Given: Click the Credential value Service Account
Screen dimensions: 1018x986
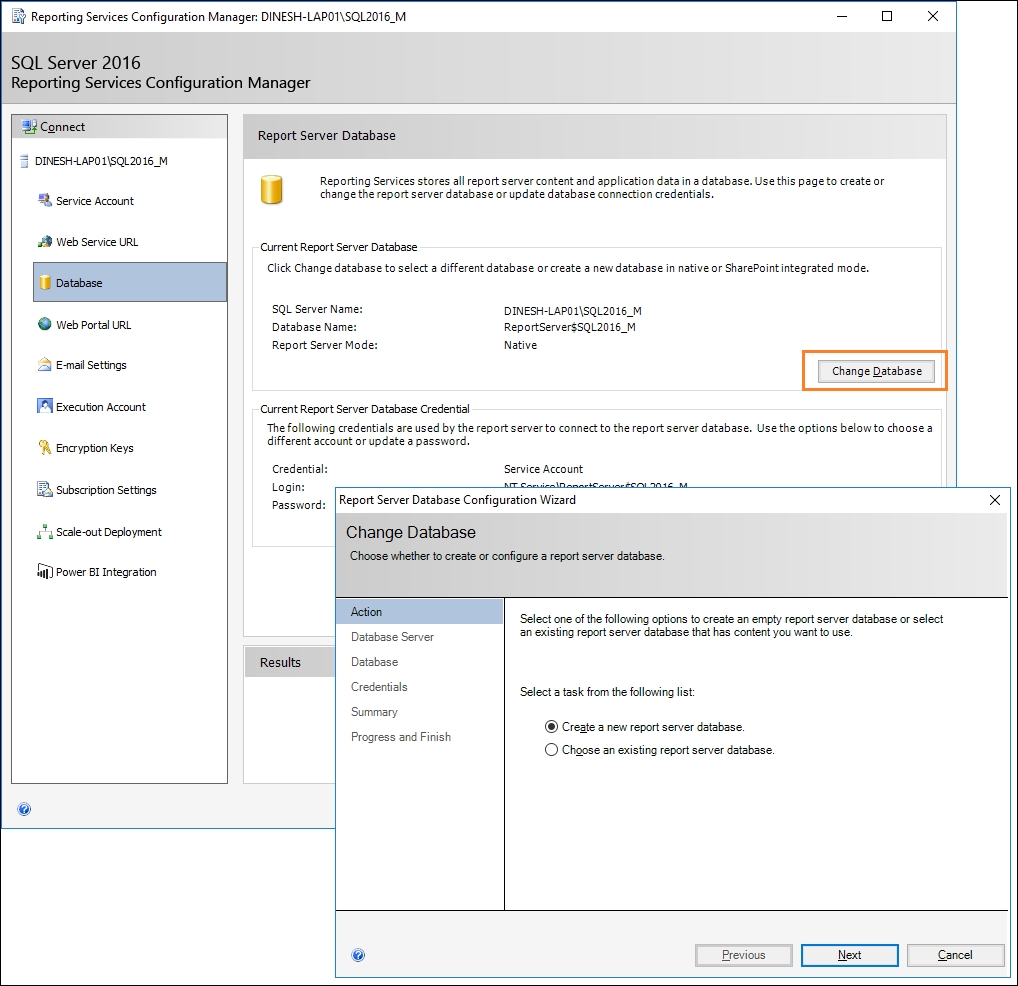Looking at the screenshot, I should coord(543,469).
